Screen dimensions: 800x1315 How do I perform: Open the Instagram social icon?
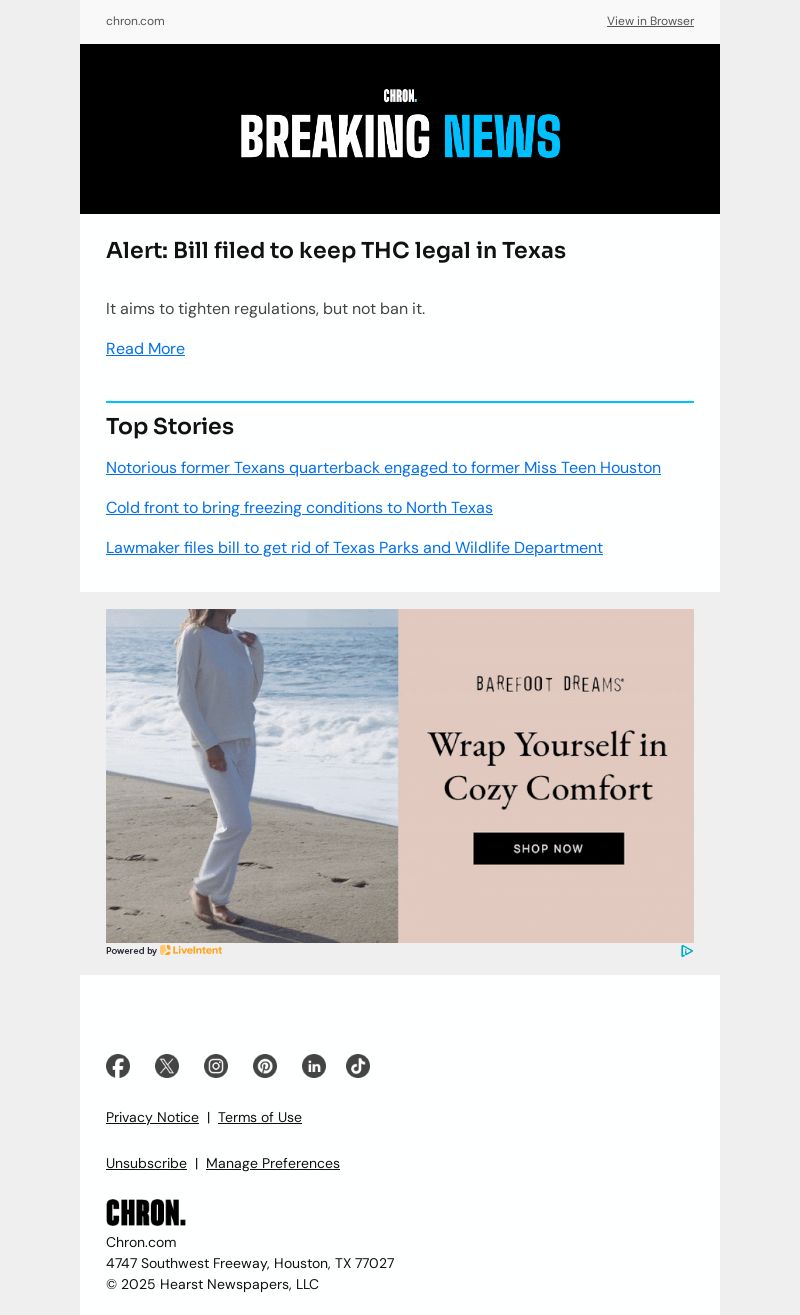(216, 1066)
